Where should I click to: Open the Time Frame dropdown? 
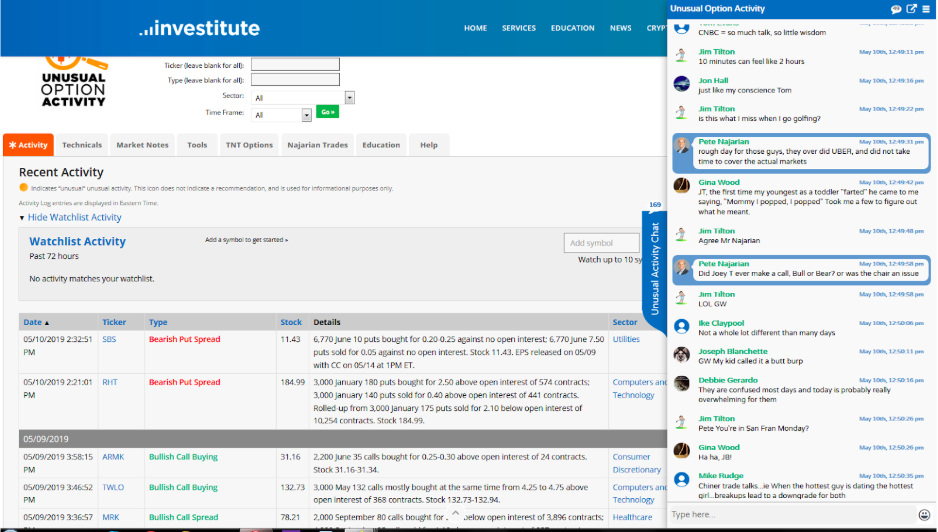pyautogui.click(x=282, y=115)
